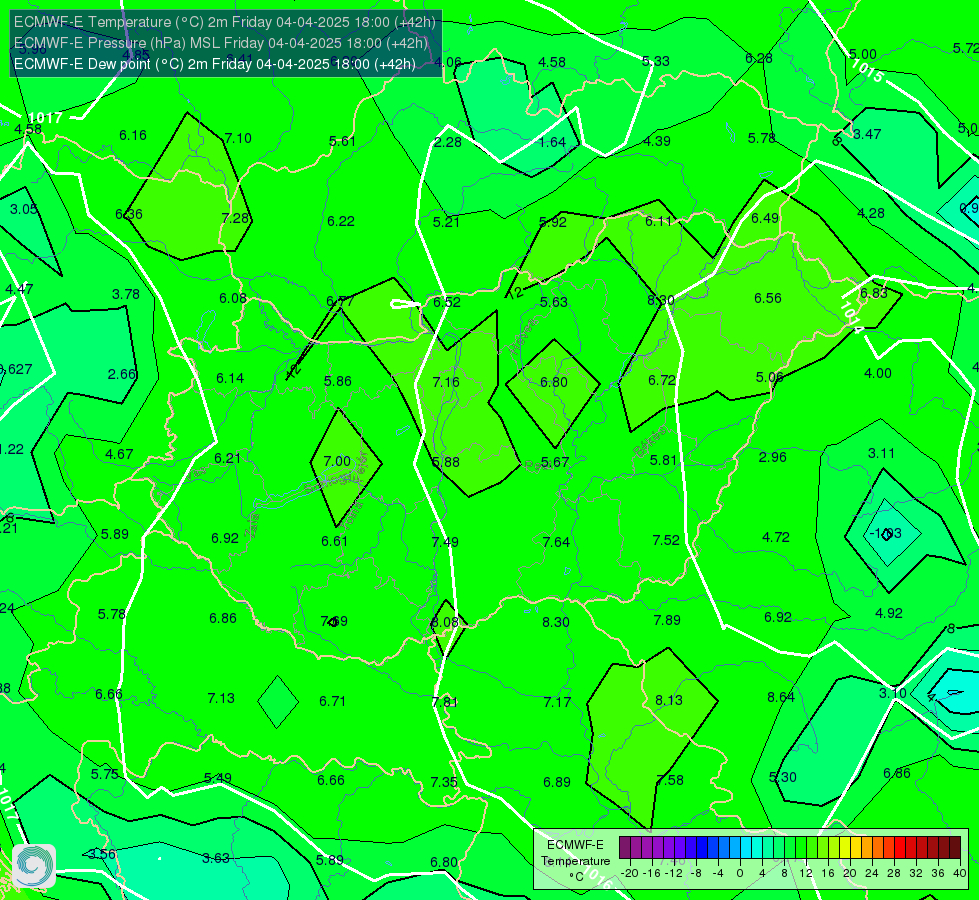This screenshot has width=979, height=900.
Task: Click the grid value 8.13
Action: coord(669,700)
